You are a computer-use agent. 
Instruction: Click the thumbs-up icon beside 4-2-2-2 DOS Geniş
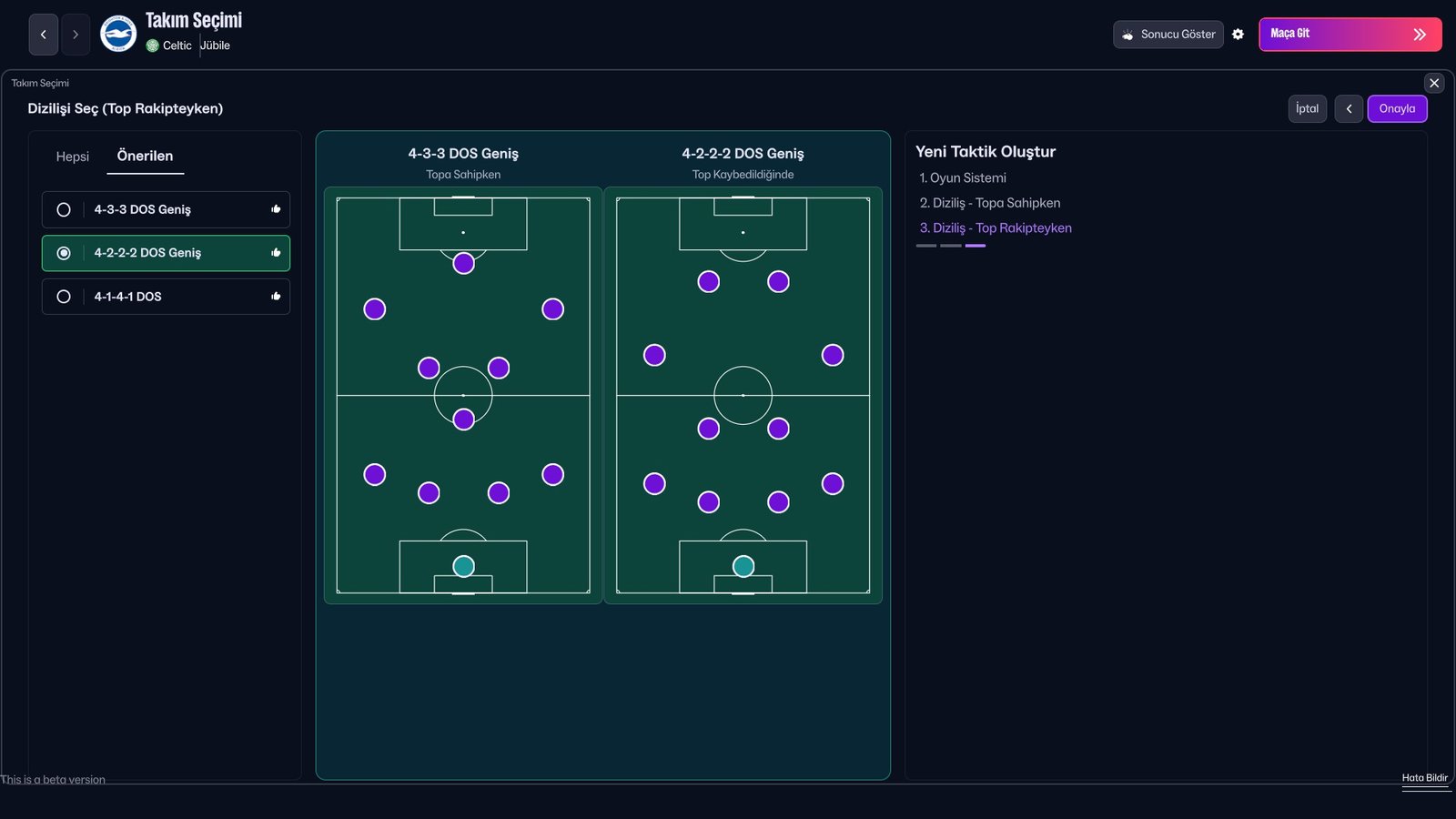pos(275,252)
